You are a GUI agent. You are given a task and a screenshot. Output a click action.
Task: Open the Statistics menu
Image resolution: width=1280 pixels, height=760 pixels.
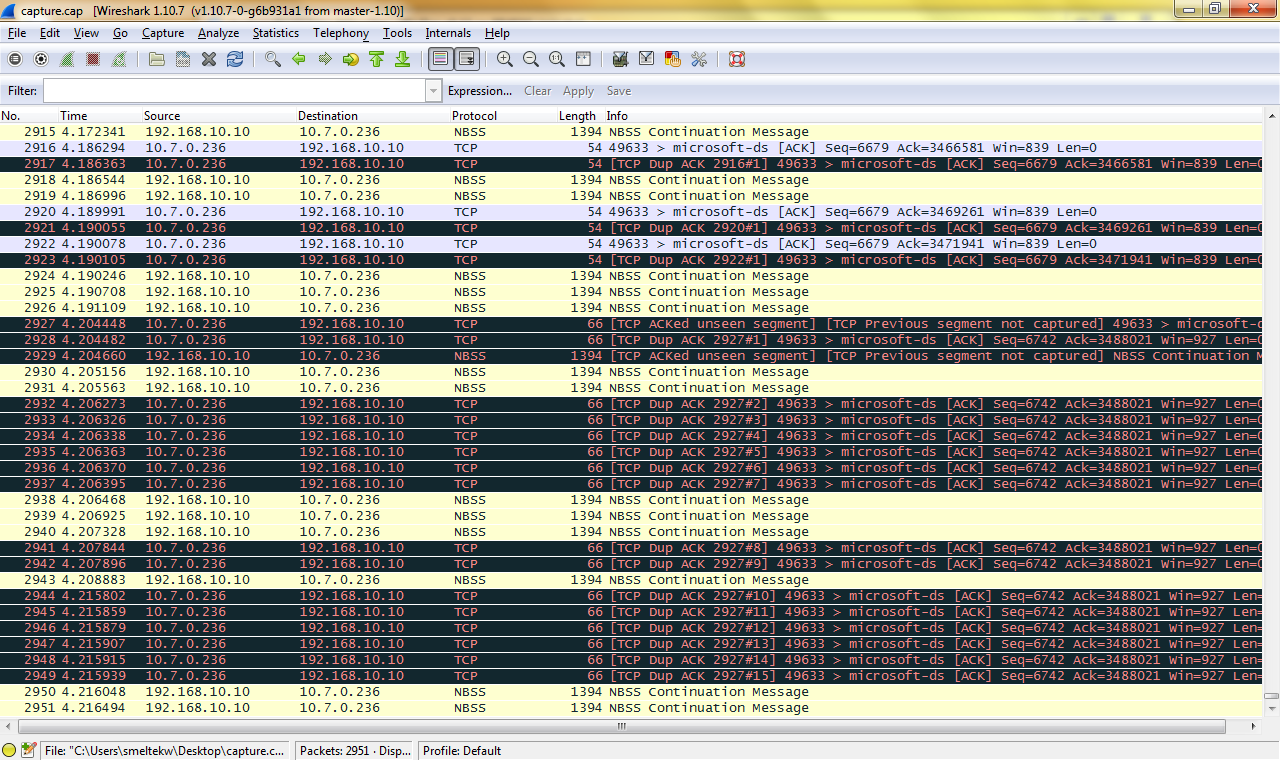275,33
